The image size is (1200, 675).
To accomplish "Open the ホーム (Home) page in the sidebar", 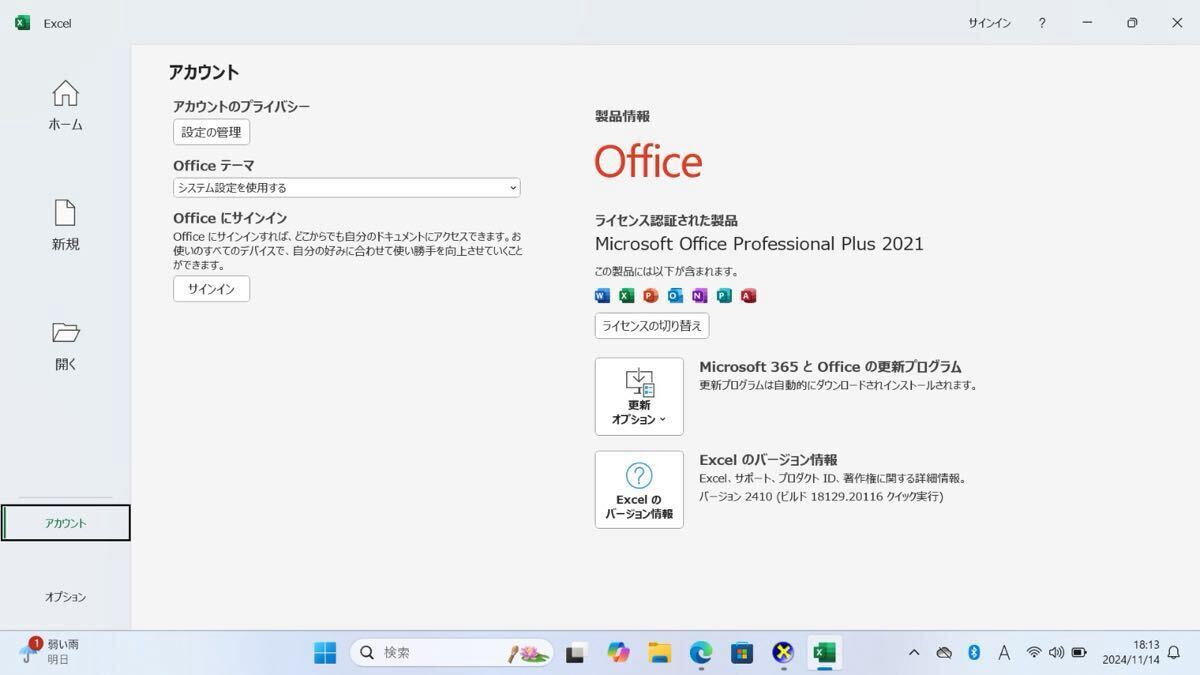I will 65,106.
